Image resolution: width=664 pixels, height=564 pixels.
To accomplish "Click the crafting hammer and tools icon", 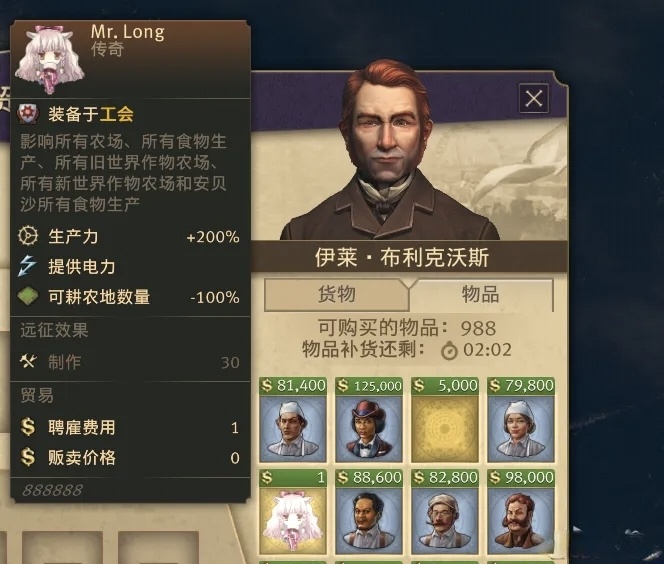I will 28,361.
